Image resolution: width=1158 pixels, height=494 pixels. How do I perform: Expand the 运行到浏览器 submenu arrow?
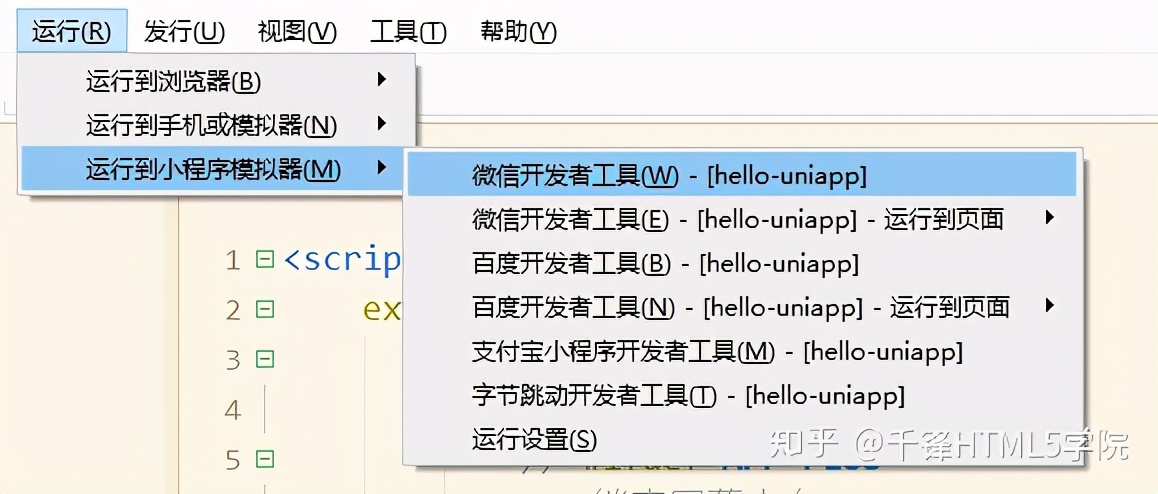(381, 79)
